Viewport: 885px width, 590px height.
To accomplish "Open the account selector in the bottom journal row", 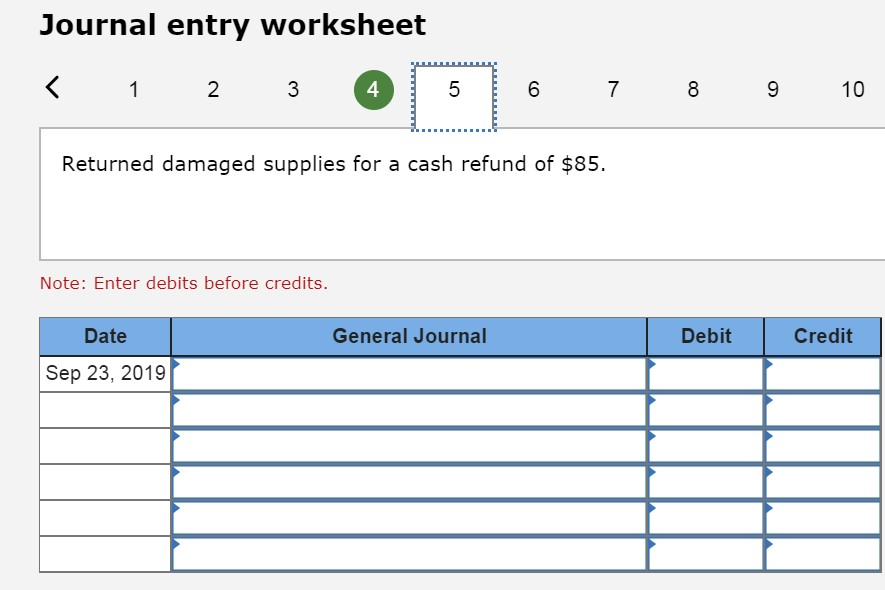I will [174, 546].
